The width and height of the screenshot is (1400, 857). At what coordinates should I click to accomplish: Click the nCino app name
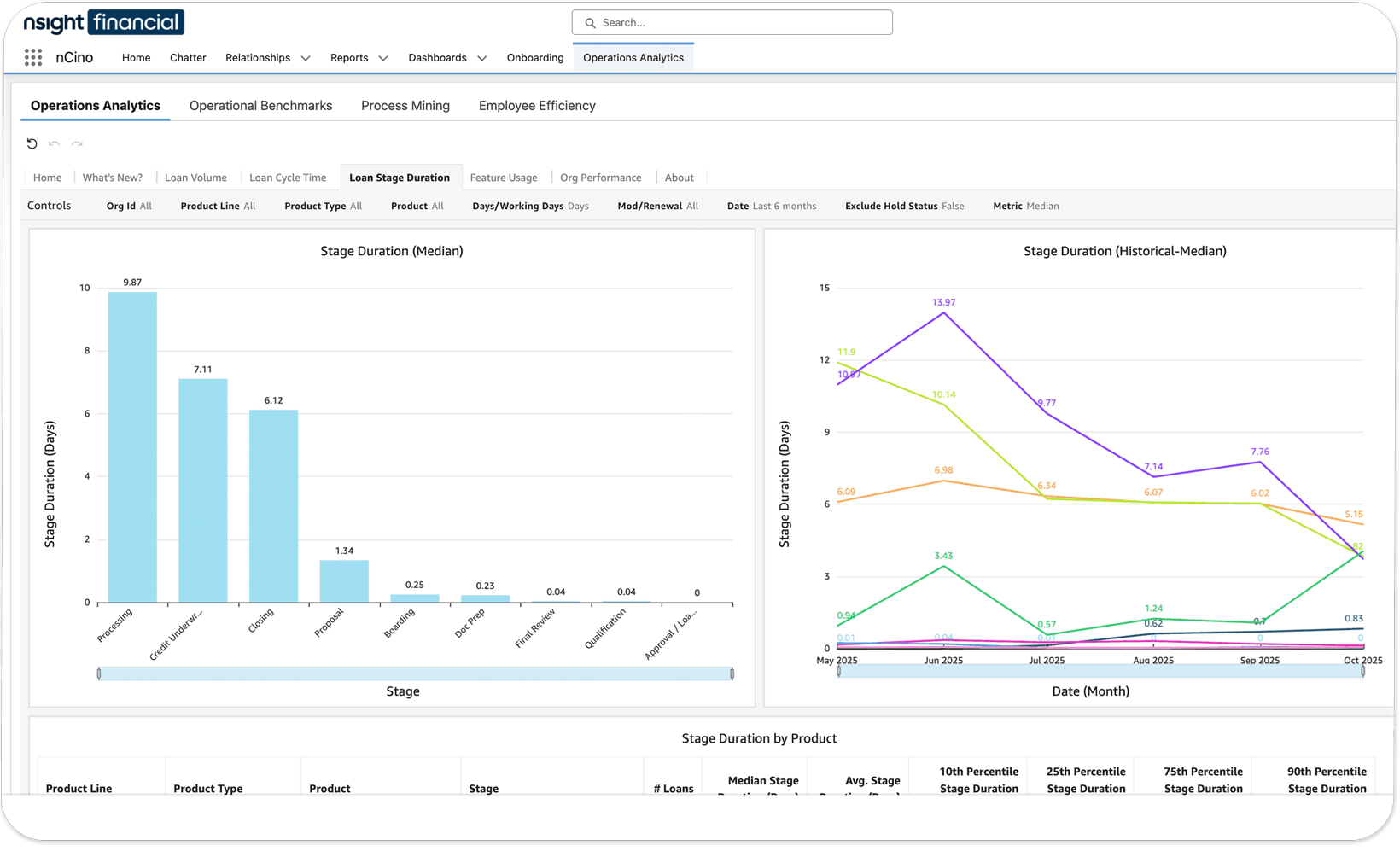(x=74, y=57)
